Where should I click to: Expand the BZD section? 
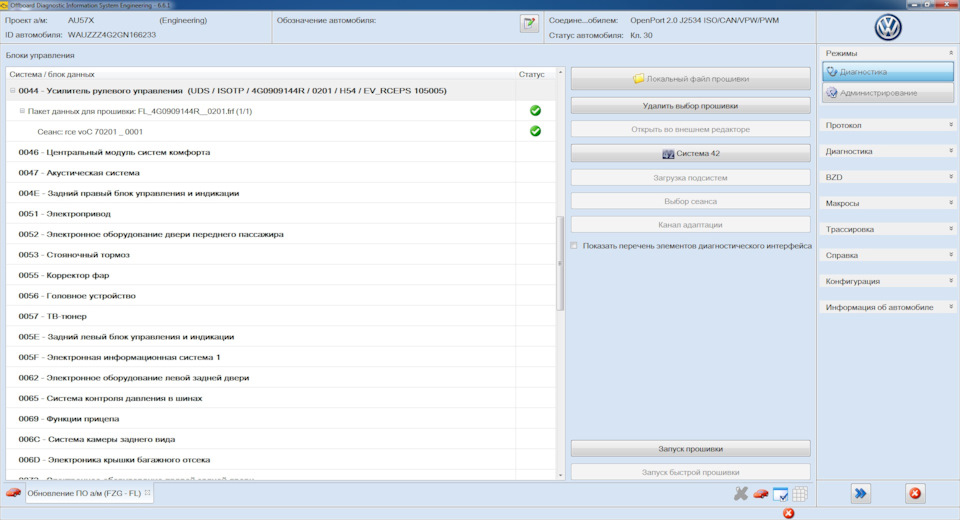[x=951, y=177]
